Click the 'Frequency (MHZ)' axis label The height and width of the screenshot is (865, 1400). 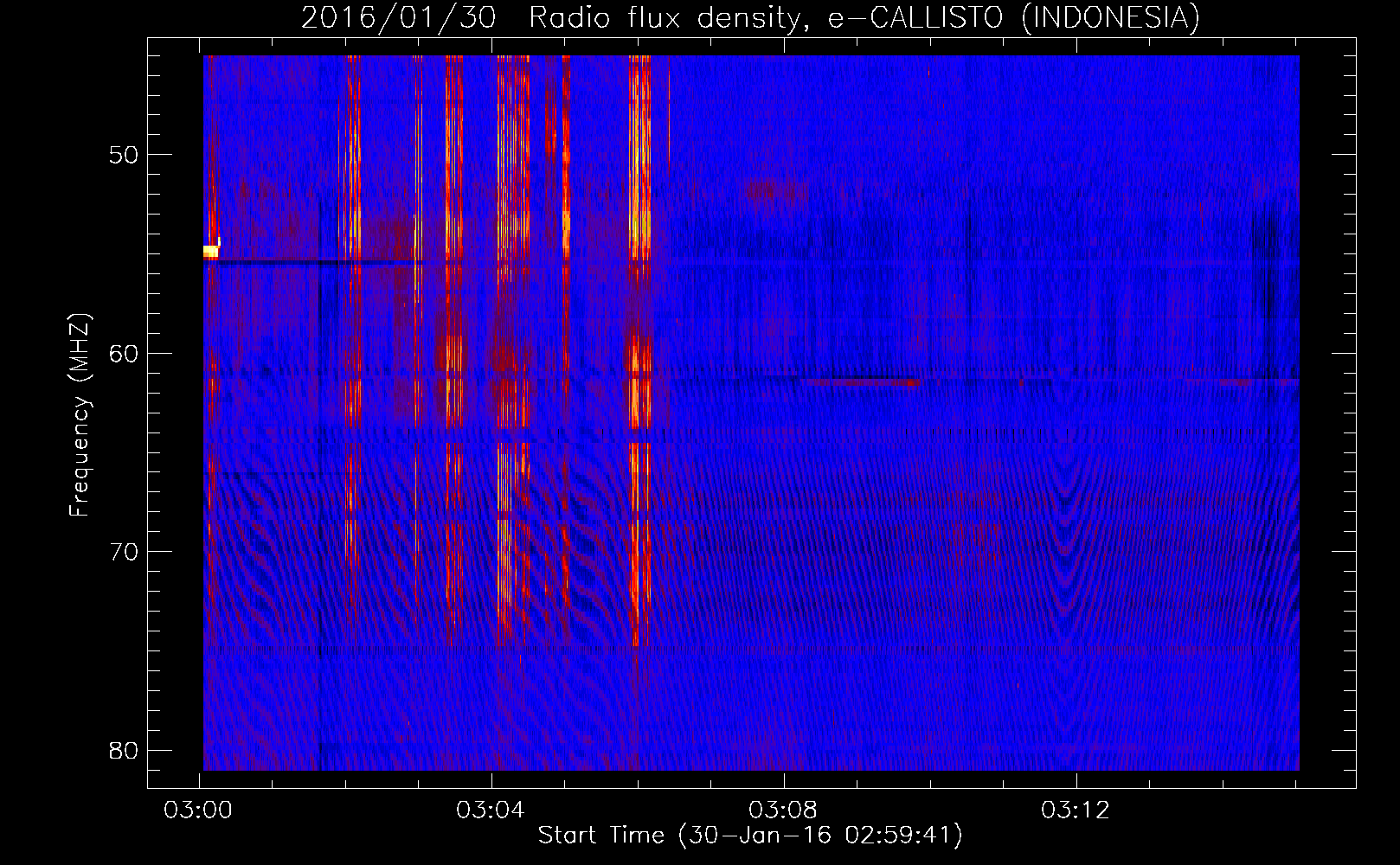pyautogui.click(x=80, y=415)
